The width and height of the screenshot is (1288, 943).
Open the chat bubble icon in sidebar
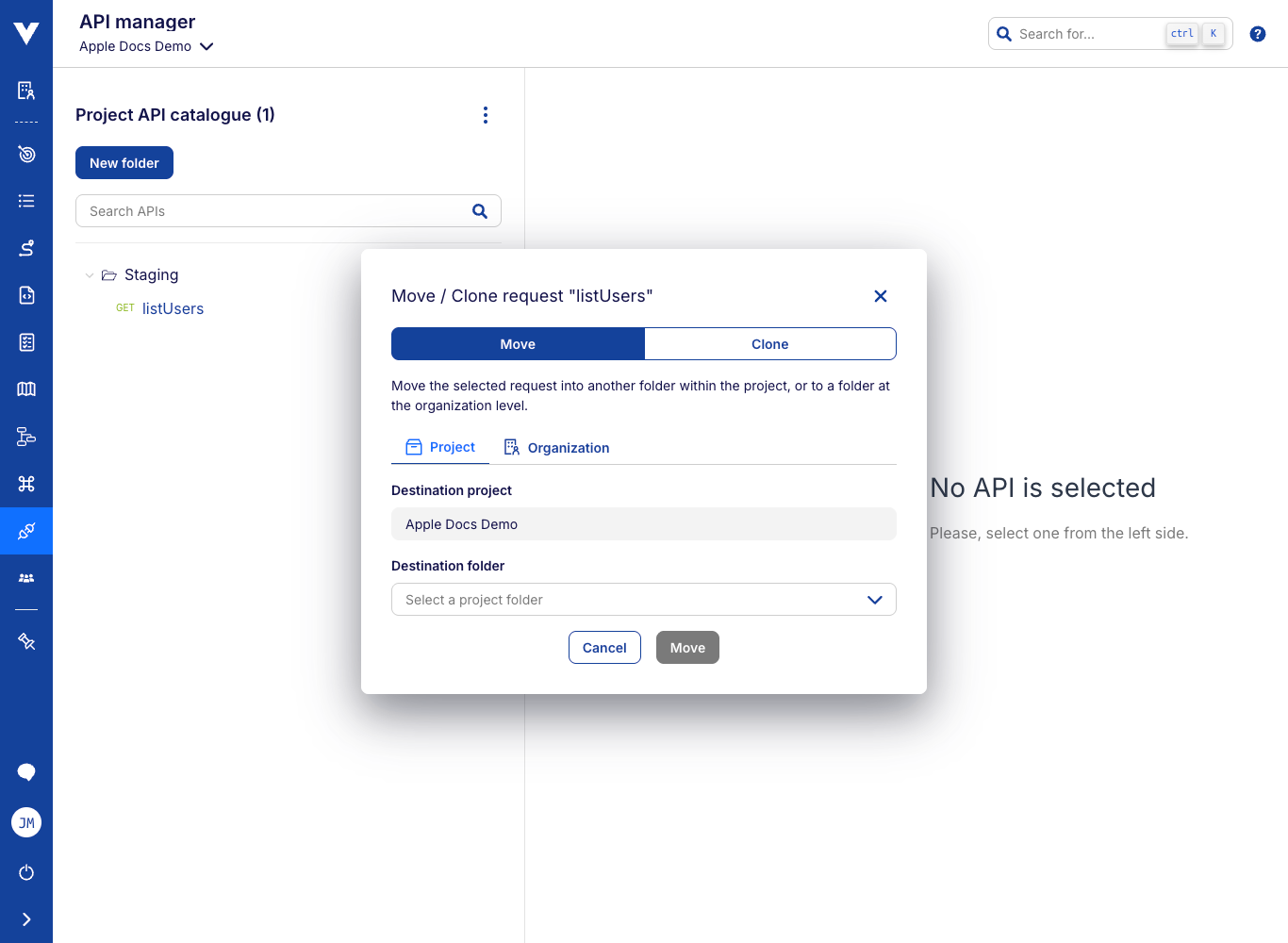tap(26, 772)
